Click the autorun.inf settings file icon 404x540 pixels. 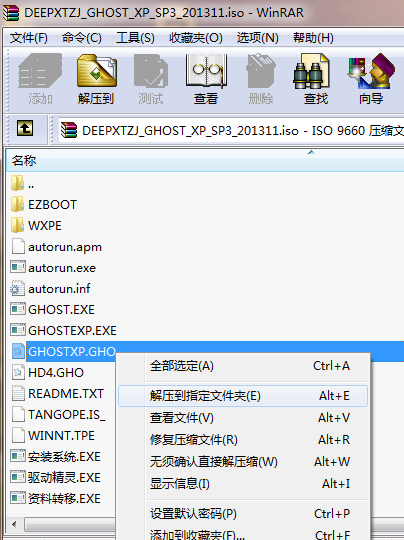[x=17, y=288]
